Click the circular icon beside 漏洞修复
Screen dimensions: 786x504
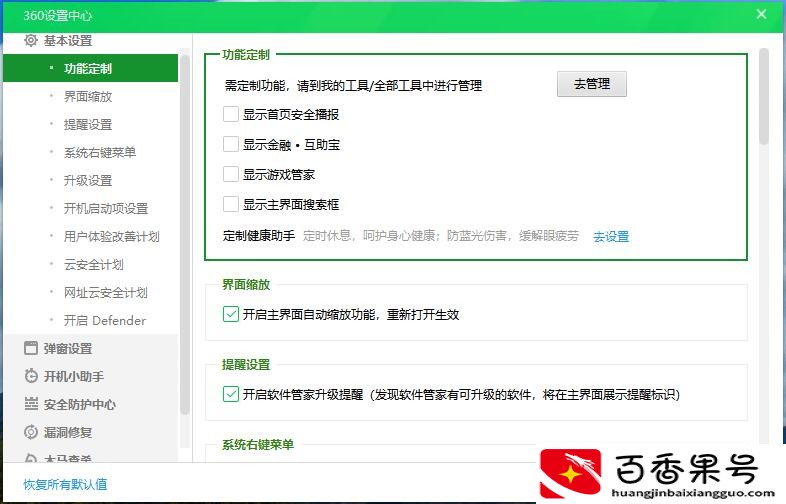coord(31,432)
